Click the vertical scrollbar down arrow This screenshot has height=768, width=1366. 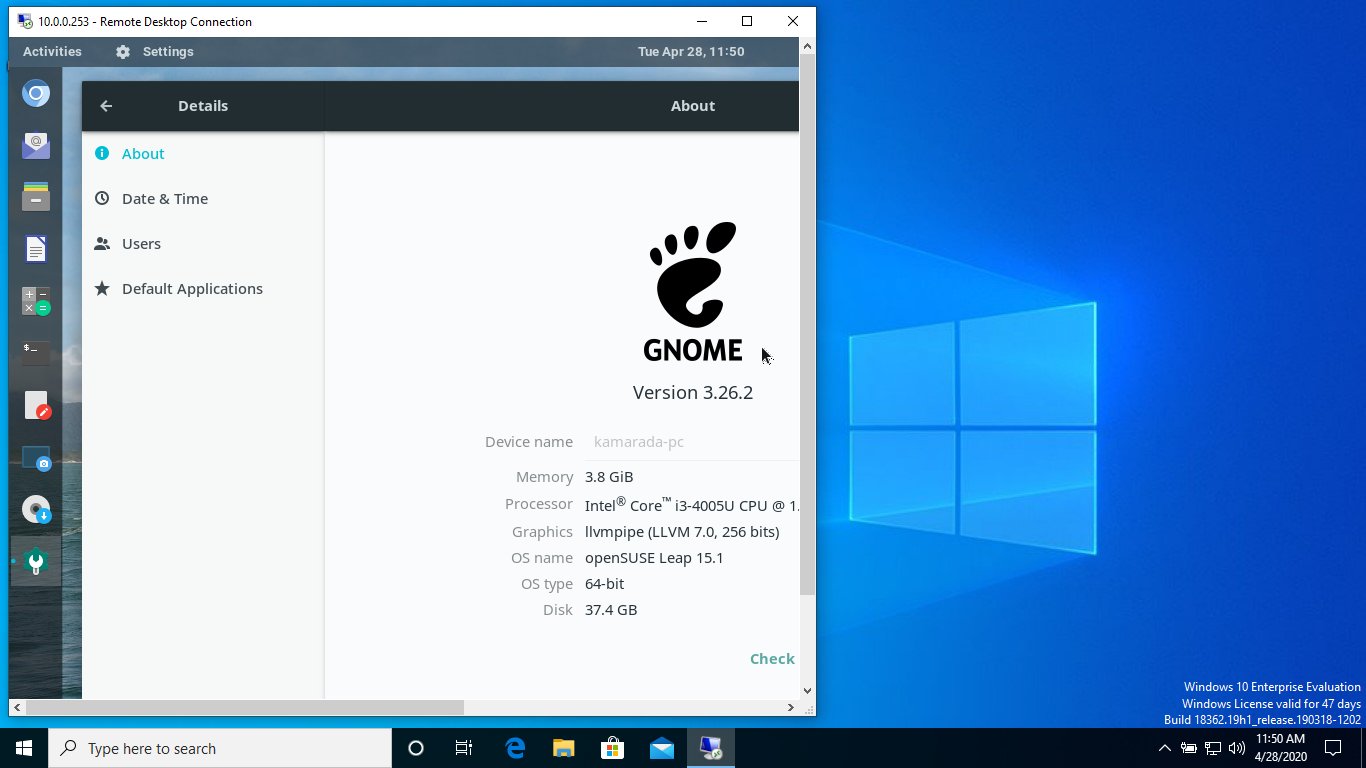point(807,689)
